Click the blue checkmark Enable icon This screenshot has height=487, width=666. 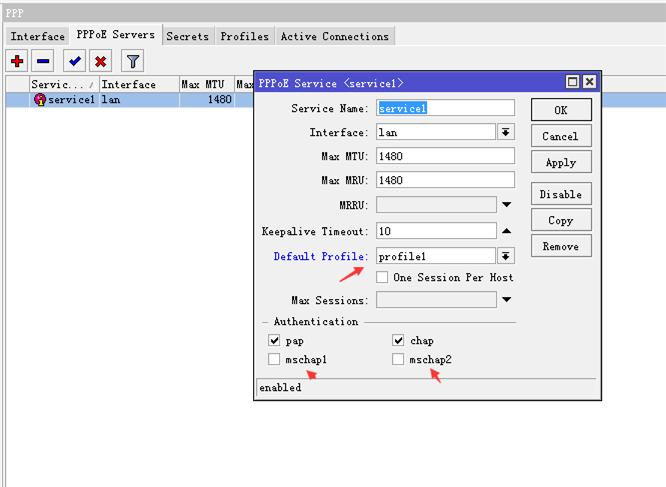pos(75,61)
